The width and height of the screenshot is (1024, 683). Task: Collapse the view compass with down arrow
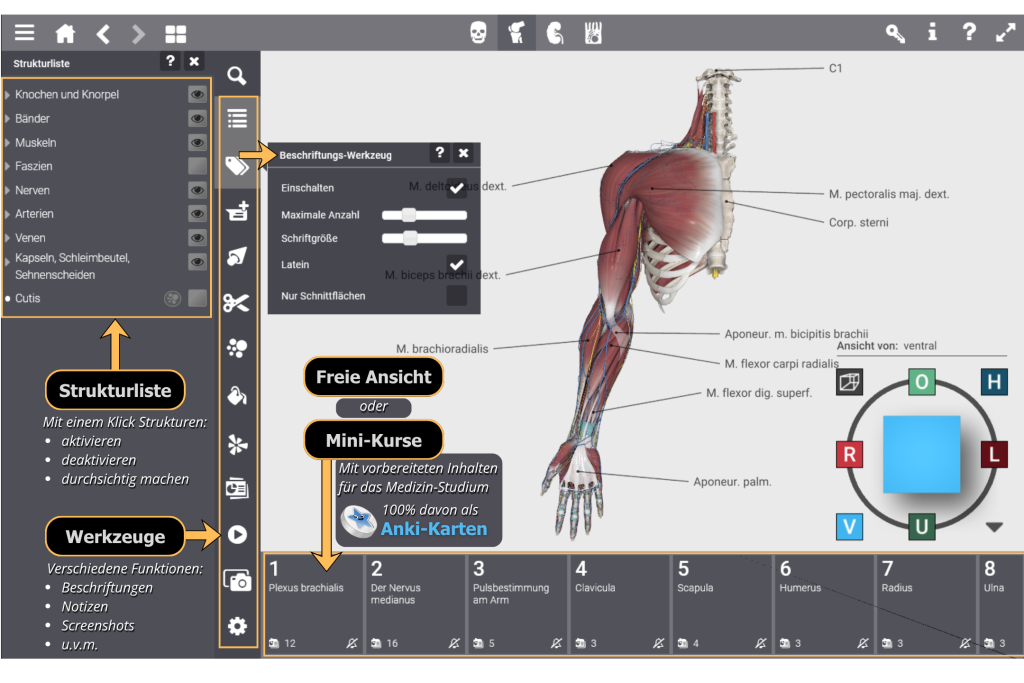coord(994,527)
